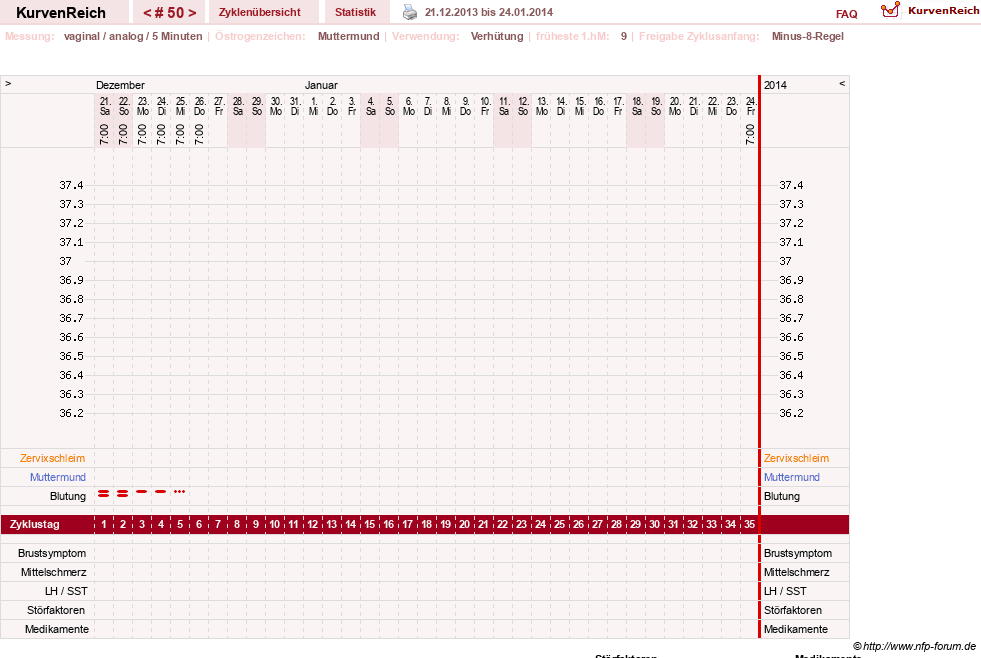The height and width of the screenshot is (658, 981).
Task: Go to cycle via '< # 50 >' navigator
Action: click(x=170, y=13)
